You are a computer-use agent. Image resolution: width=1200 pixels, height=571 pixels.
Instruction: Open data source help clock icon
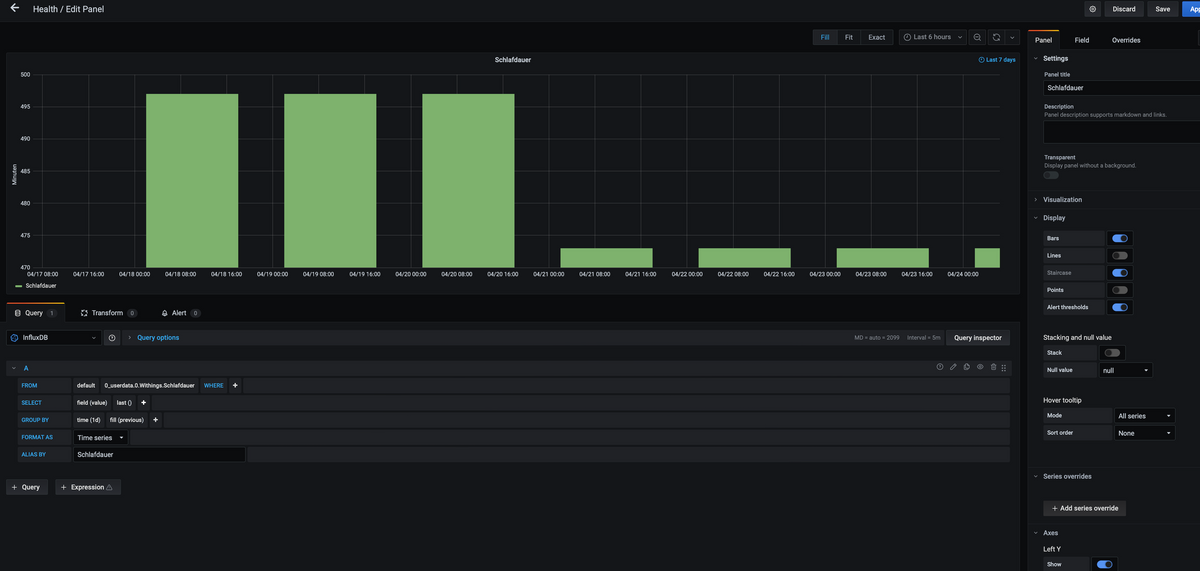[112, 338]
